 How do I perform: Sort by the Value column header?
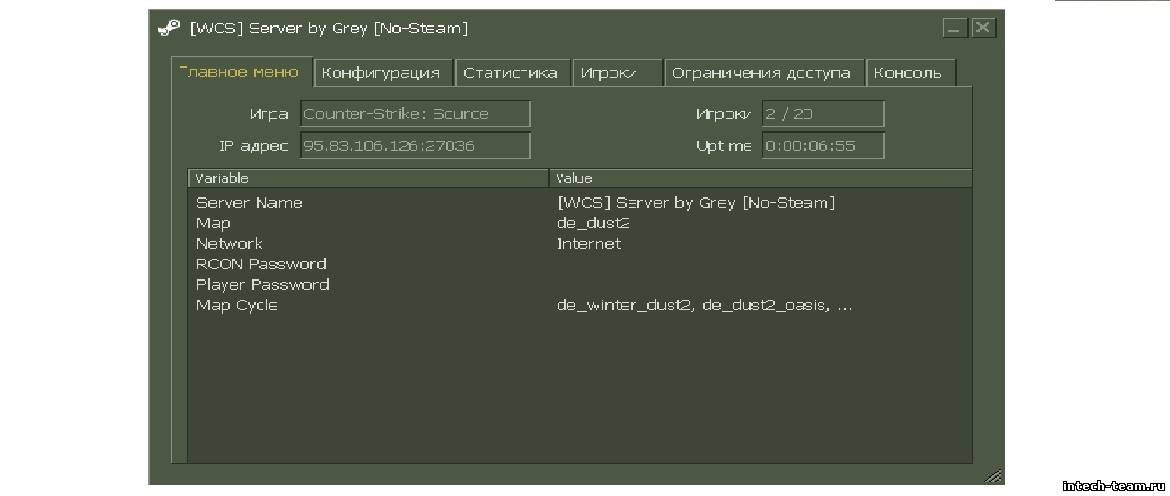click(760, 178)
